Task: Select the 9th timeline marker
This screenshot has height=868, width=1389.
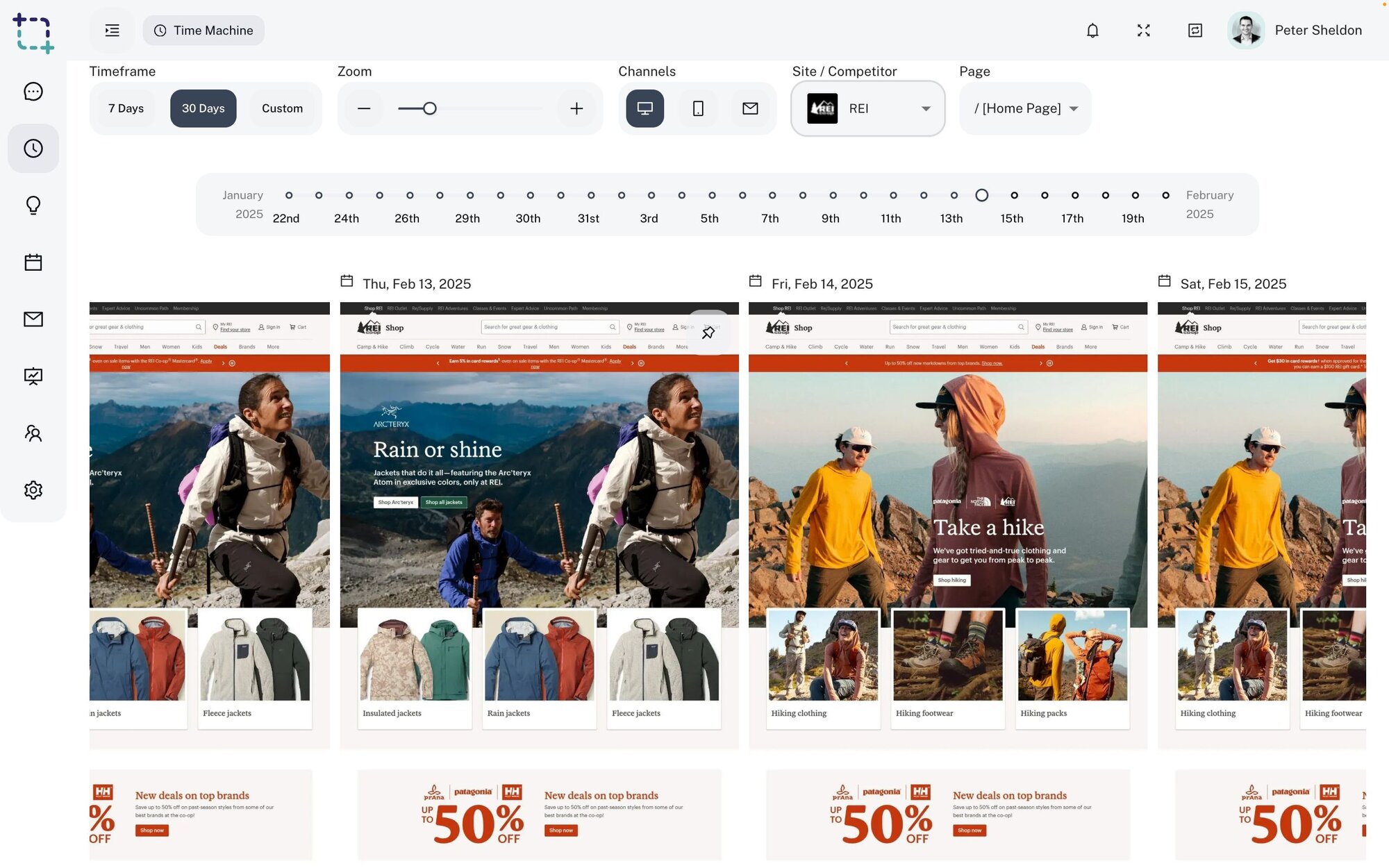Action: 833,195
